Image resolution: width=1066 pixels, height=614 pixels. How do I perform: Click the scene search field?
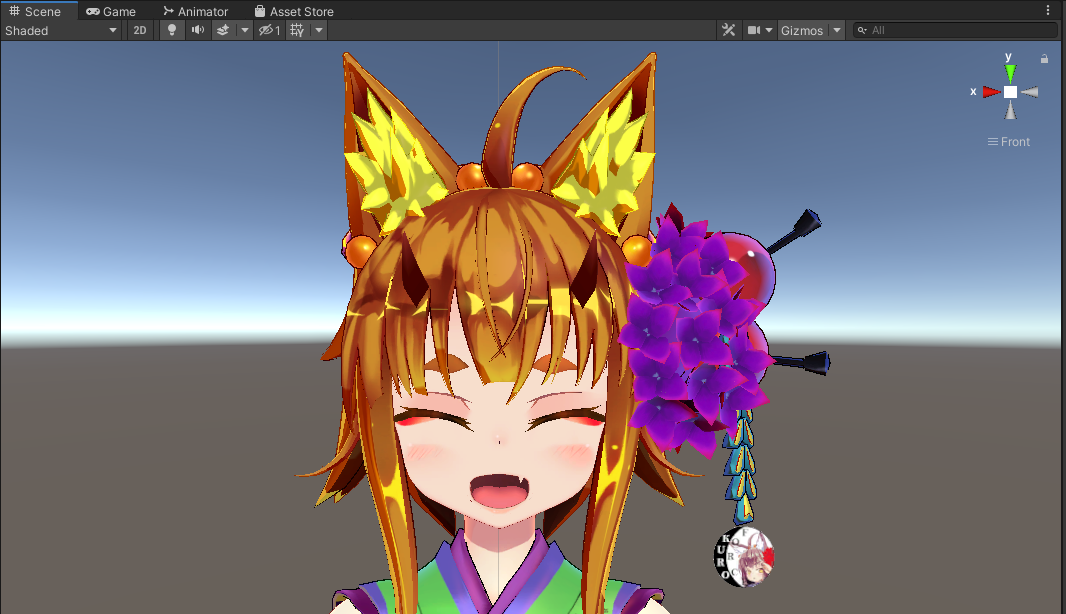pos(960,30)
